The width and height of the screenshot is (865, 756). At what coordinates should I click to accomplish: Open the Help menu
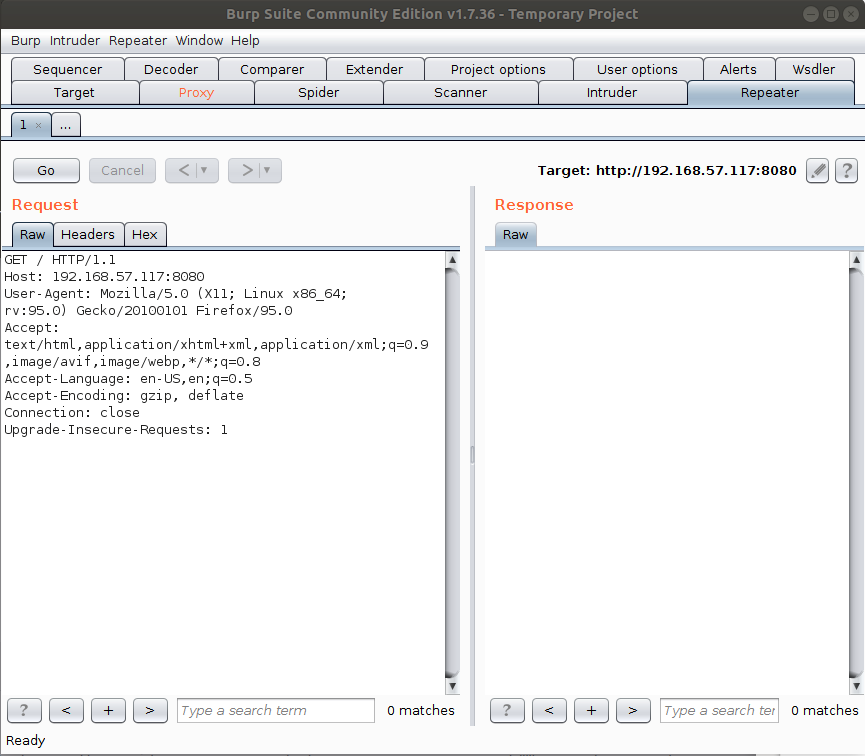pos(245,41)
